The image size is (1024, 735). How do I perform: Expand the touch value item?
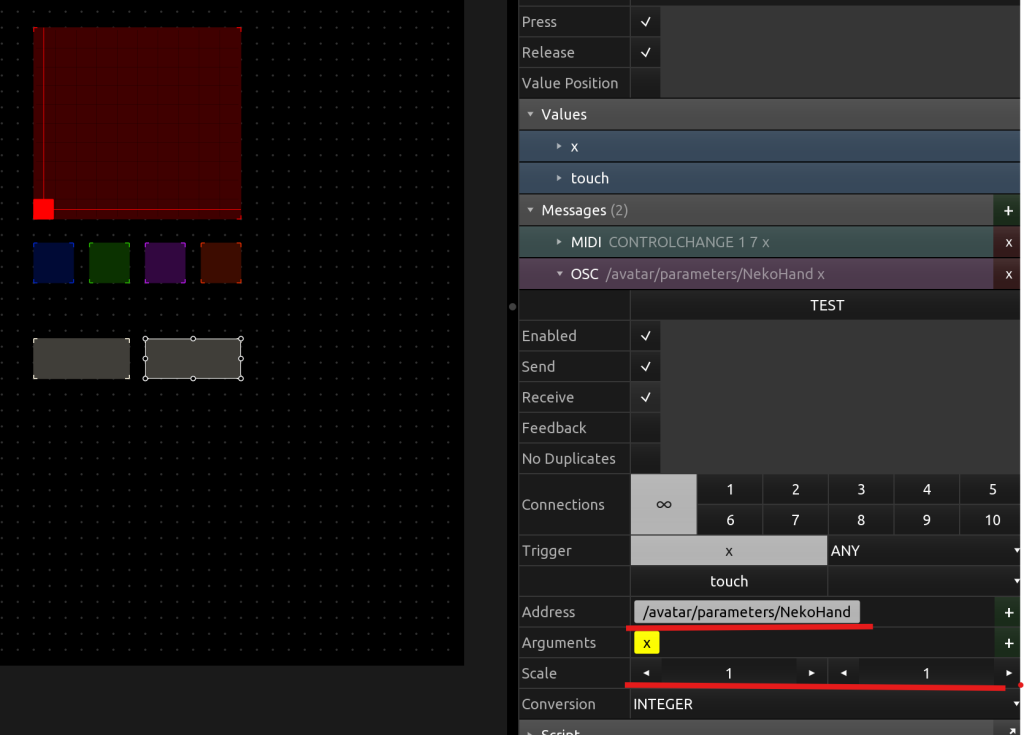point(559,178)
